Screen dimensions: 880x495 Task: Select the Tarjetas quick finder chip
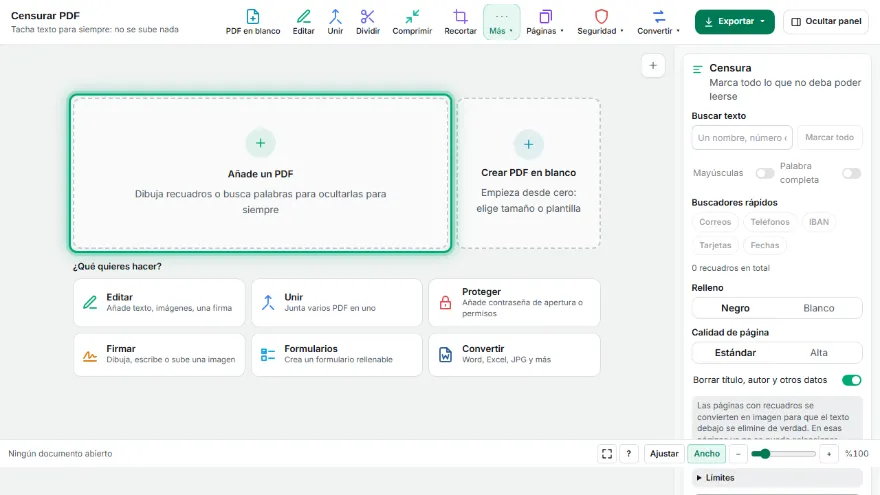[715, 245]
